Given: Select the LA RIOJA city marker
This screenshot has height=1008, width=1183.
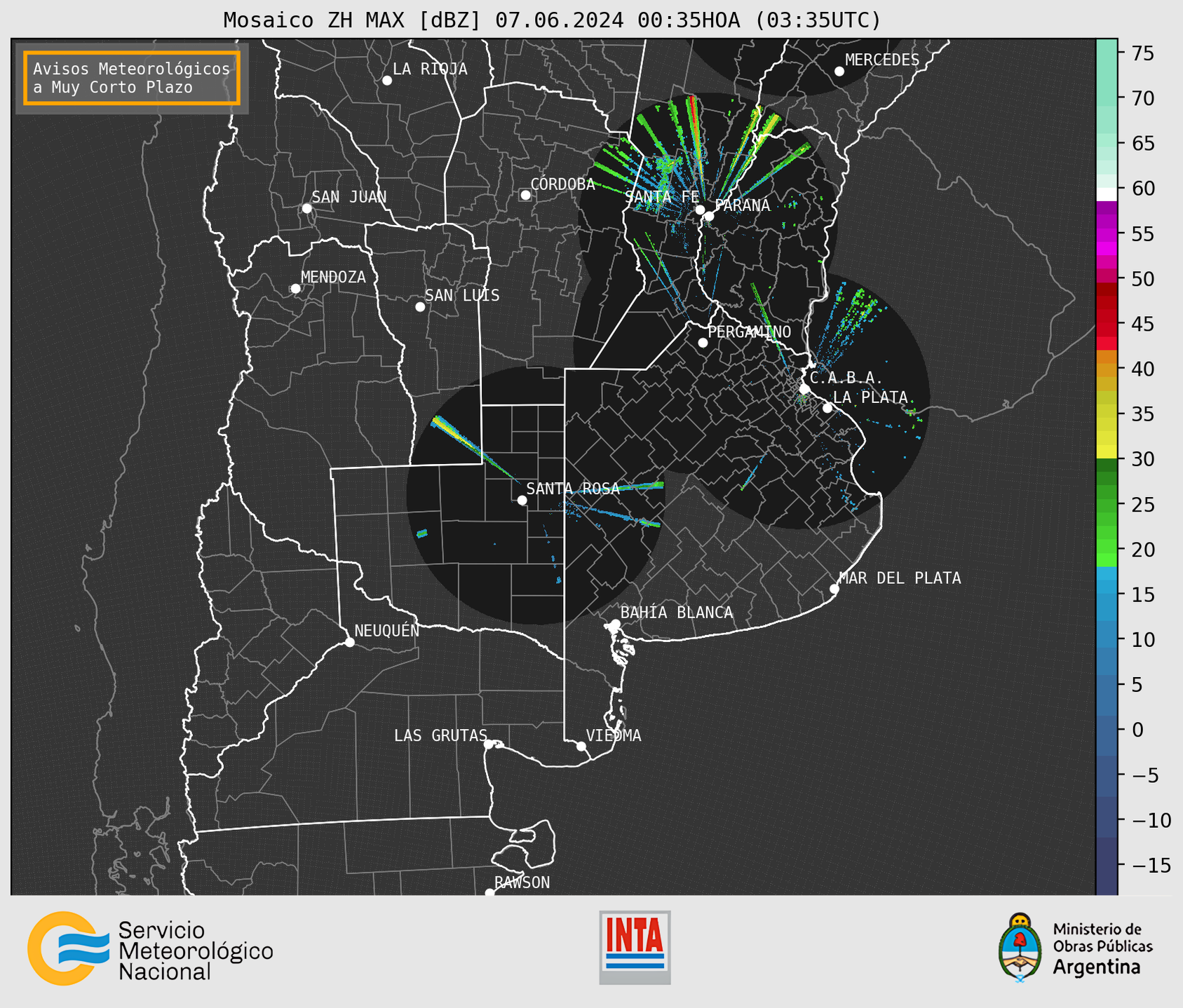Looking at the screenshot, I should pos(387,81).
